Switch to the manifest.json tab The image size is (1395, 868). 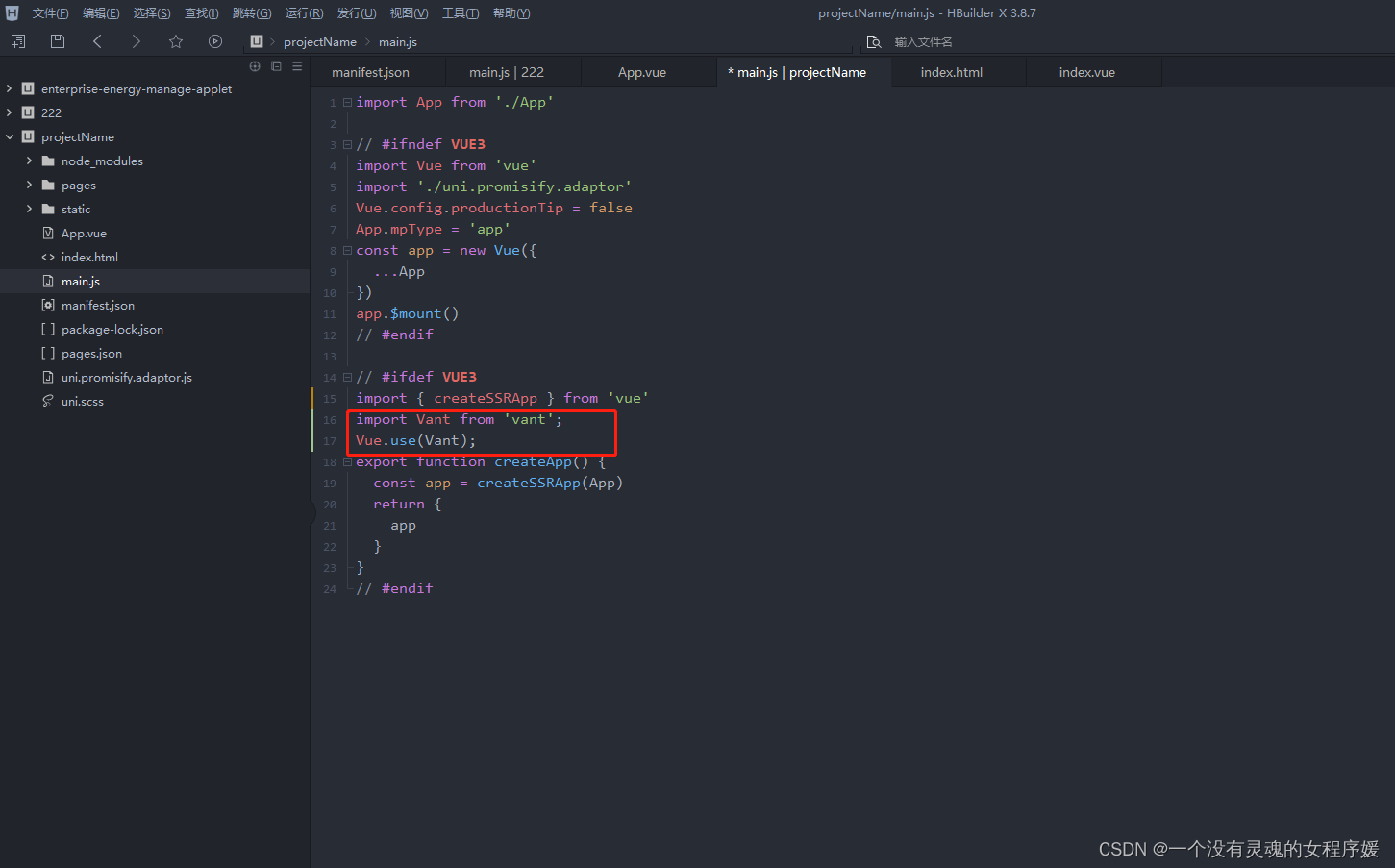[379, 72]
